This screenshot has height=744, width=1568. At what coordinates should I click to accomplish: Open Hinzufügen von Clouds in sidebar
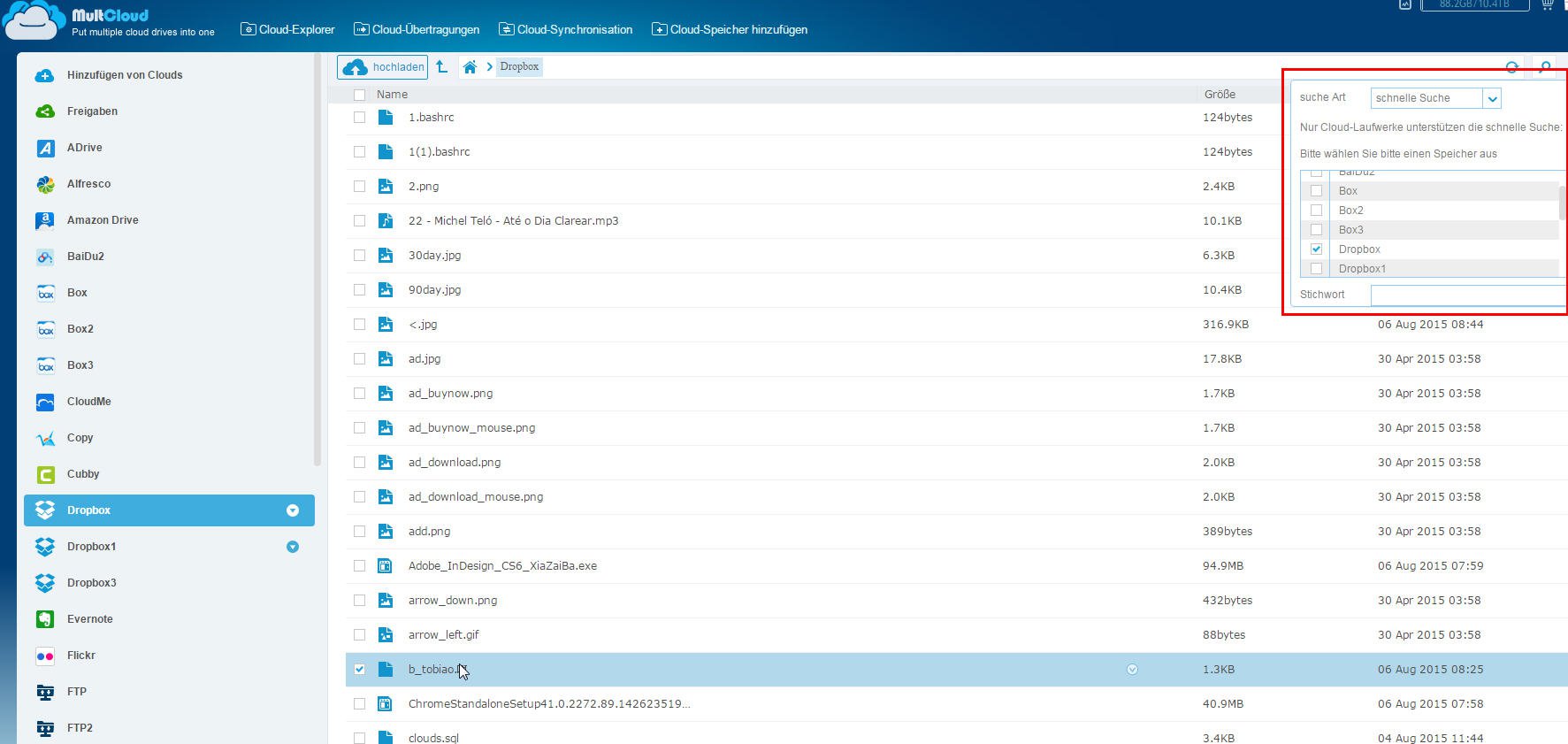(125, 75)
